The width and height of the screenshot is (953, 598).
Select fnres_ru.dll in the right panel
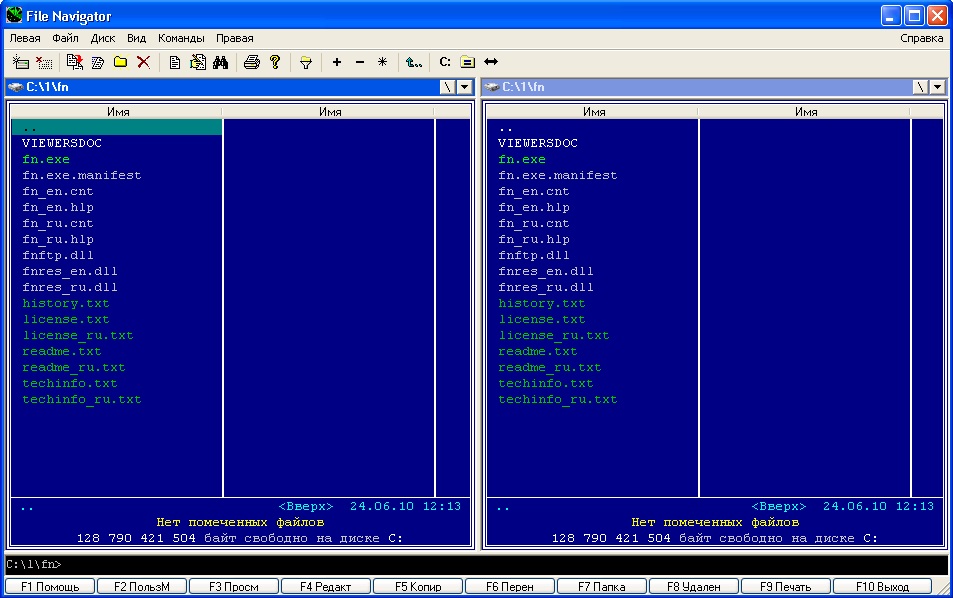(546, 287)
